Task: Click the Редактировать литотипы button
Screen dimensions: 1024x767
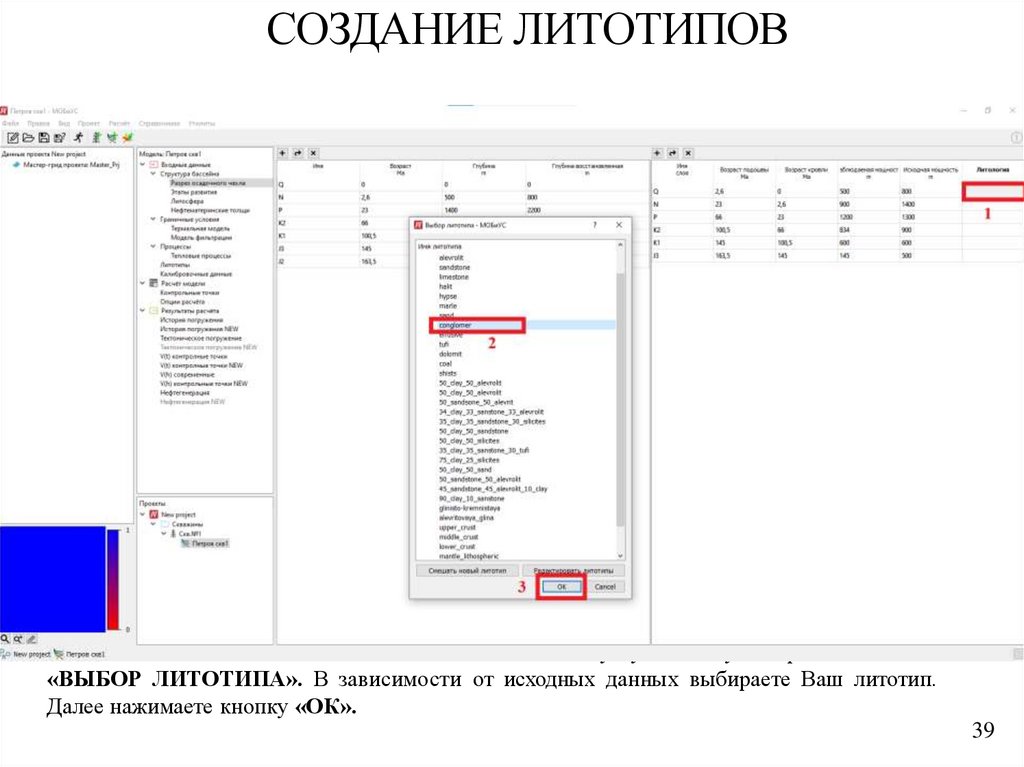Action: tap(573, 570)
